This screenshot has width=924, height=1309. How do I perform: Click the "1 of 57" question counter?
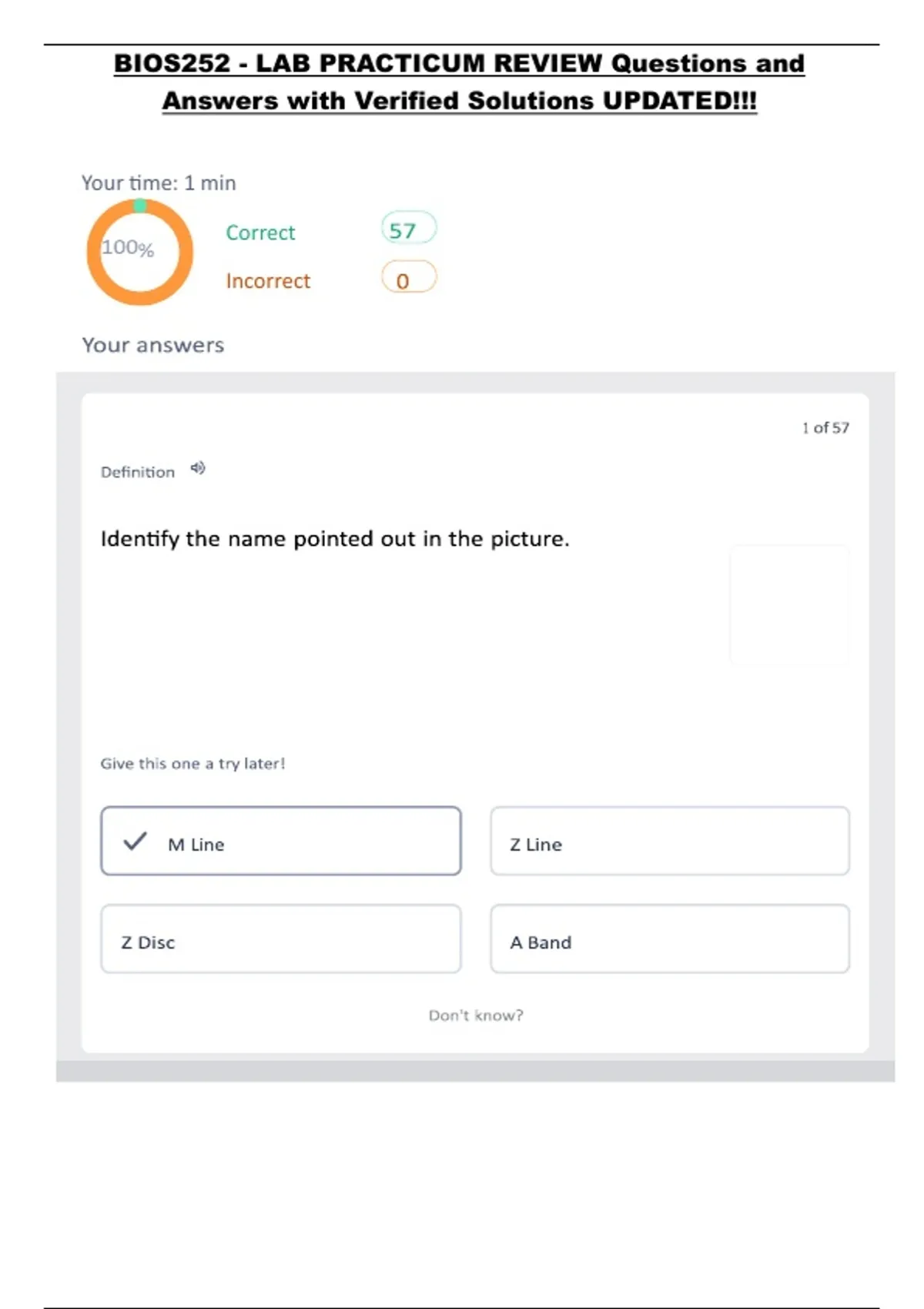pyautogui.click(x=825, y=428)
